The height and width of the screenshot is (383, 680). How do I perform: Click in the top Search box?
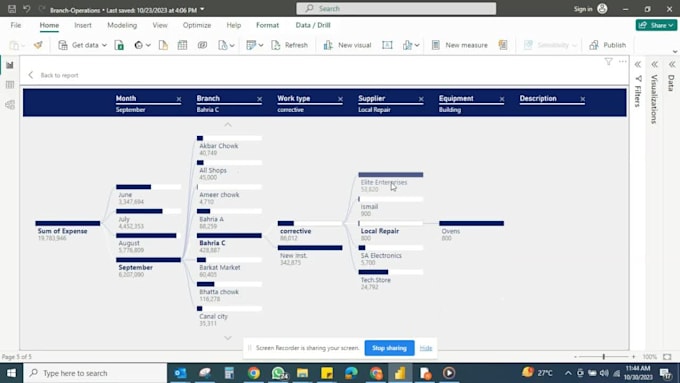(396, 9)
